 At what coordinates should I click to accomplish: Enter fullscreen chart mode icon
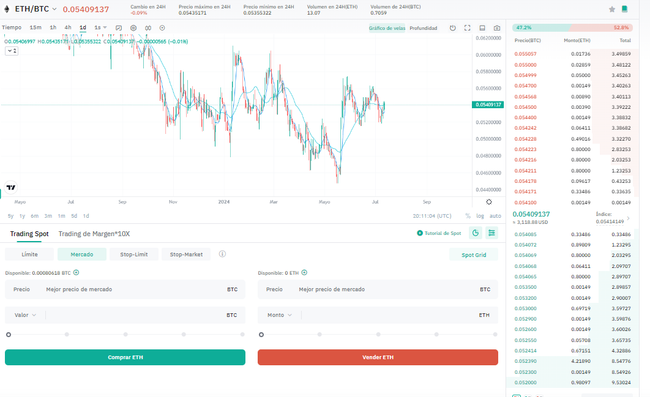pyautogui.click(x=467, y=28)
